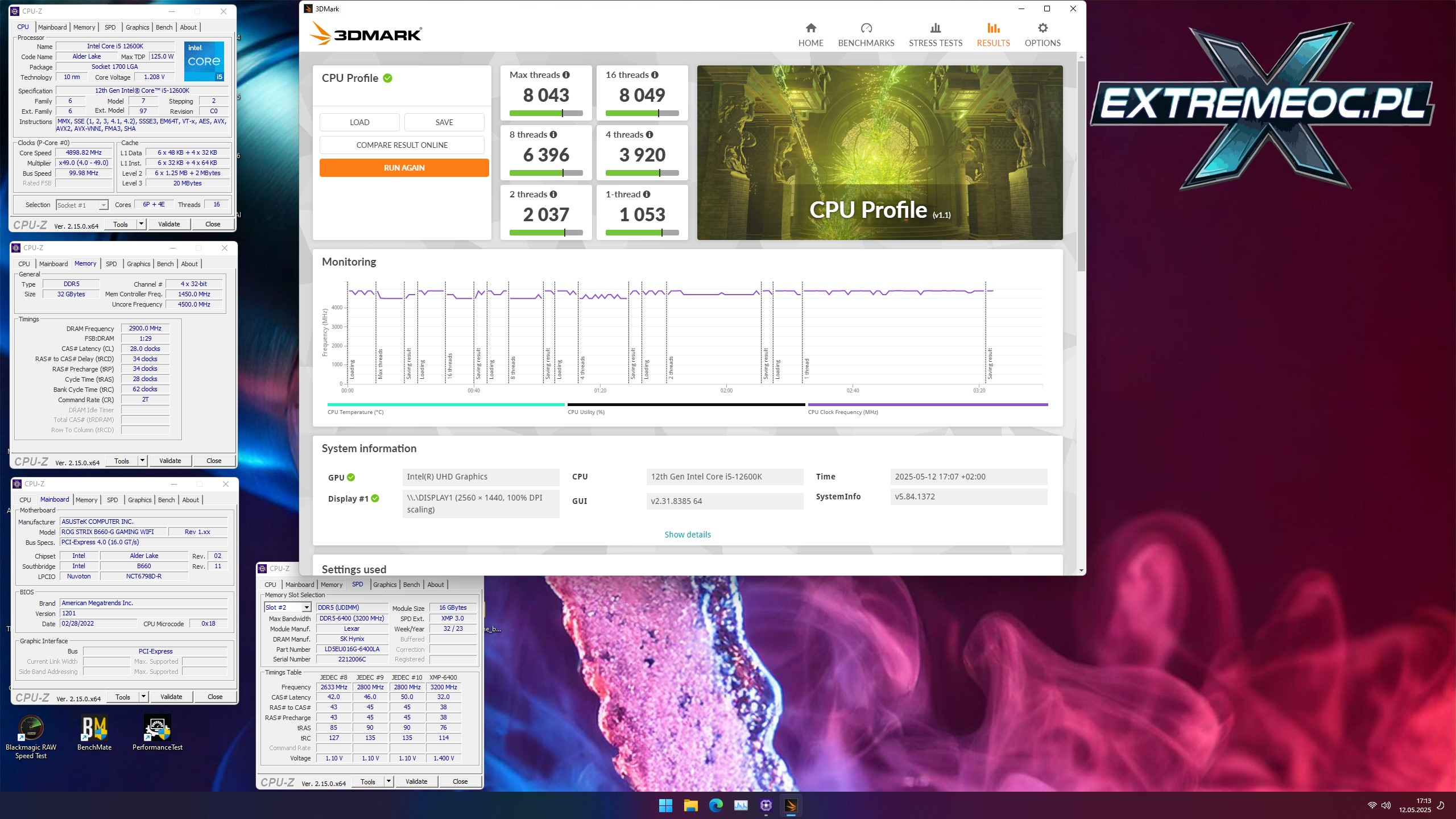Expand Tools arrow in the CPU-Z Memory window
Image resolution: width=1456 pixels, height=819 pixels.
(142, 461)
